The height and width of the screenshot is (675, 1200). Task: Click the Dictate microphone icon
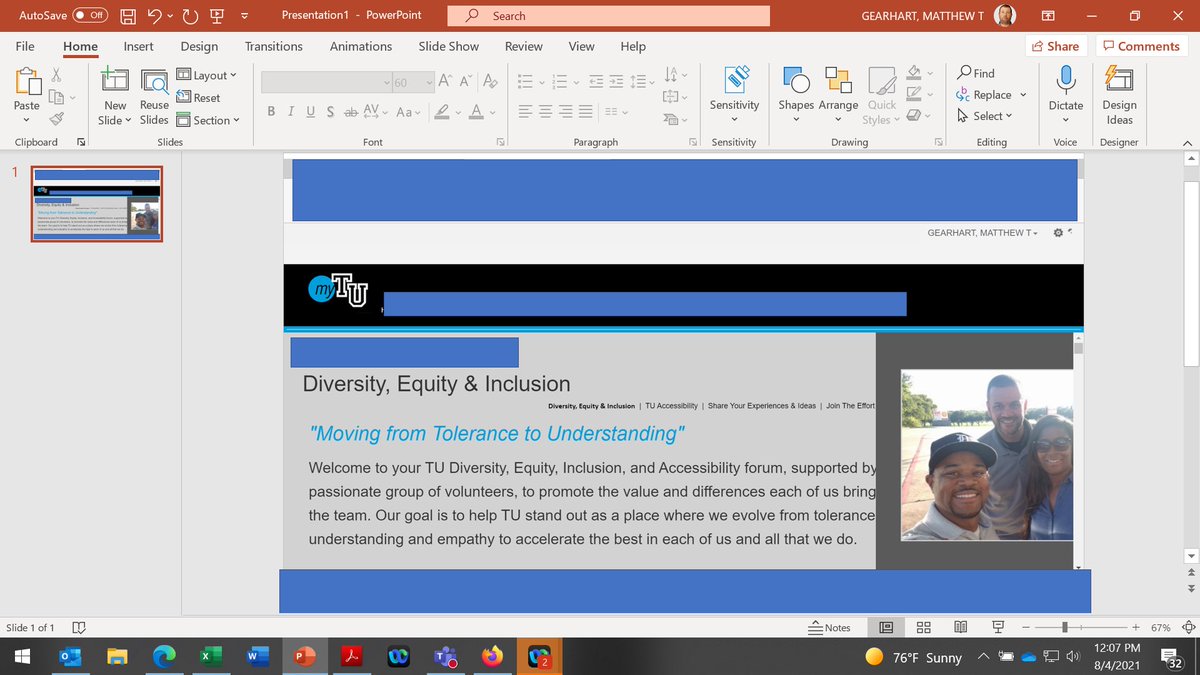(x=1066, y=79)
